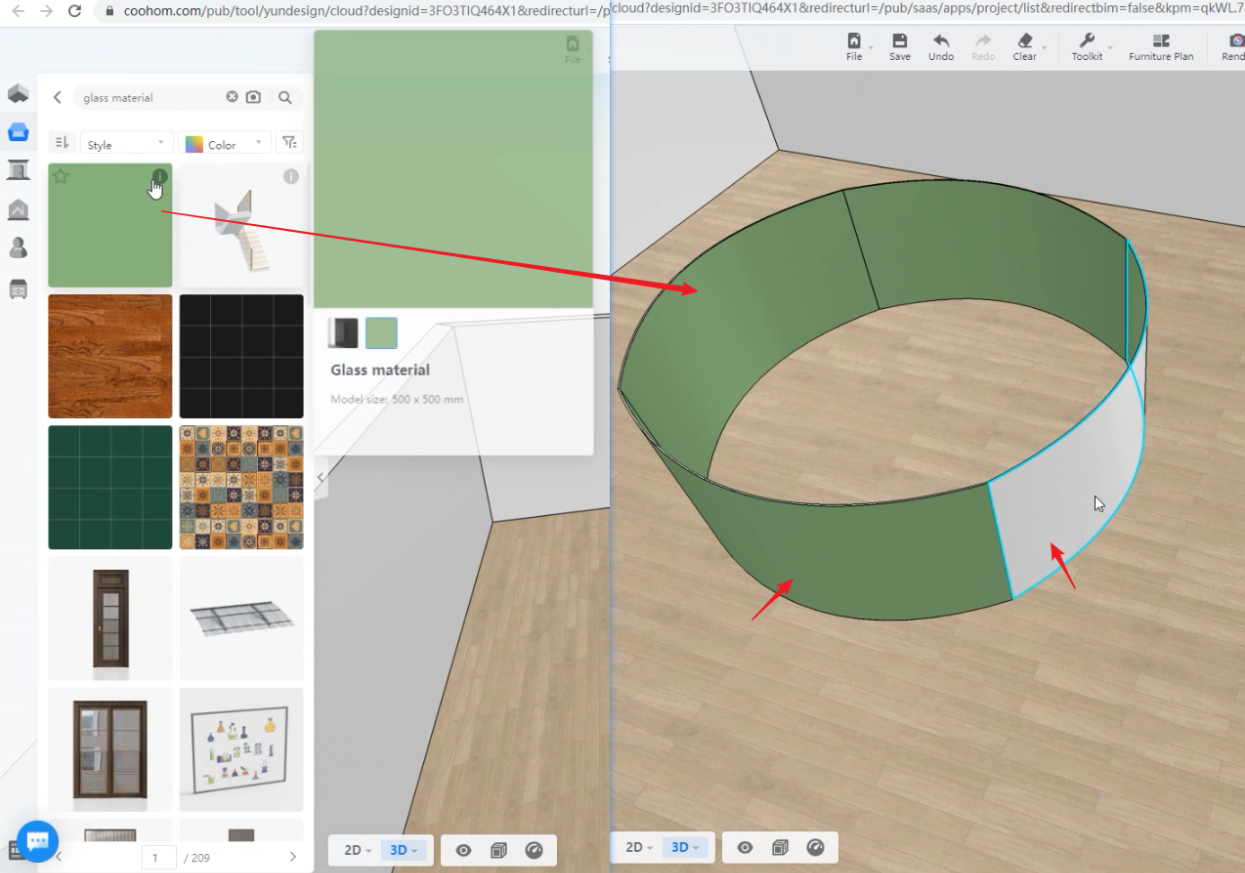Screen dimensions: 1245x873
Task: Switch to the furniture library sidebar tab
Action: click(x=18, y=132)
